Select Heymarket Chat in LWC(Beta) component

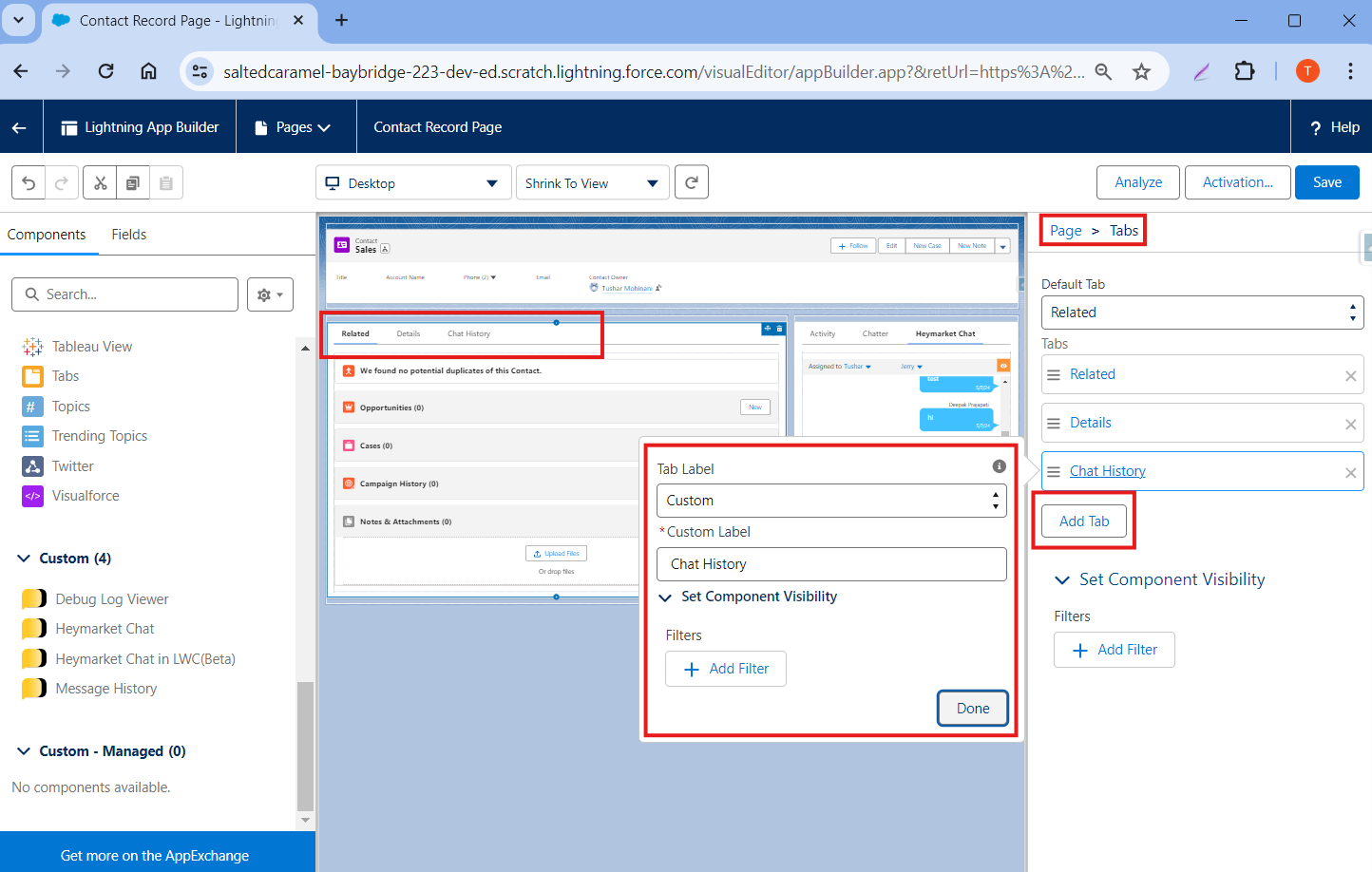tap(128, 658)
